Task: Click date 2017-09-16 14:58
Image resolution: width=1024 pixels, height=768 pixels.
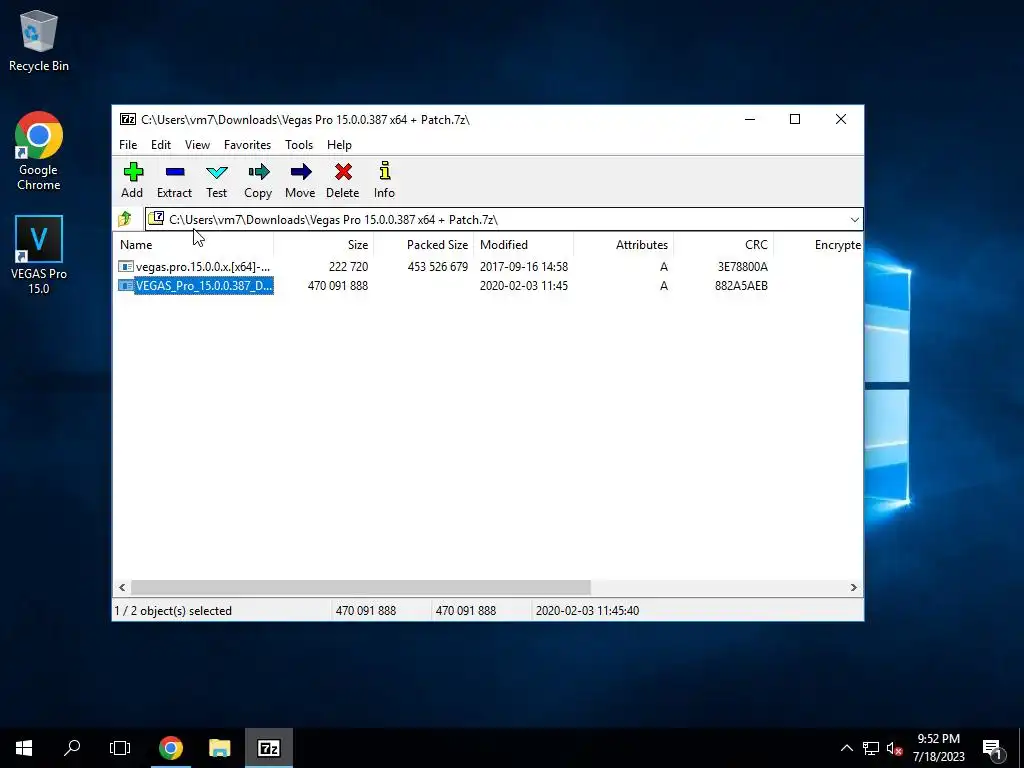Action: [x=524, y=266]
